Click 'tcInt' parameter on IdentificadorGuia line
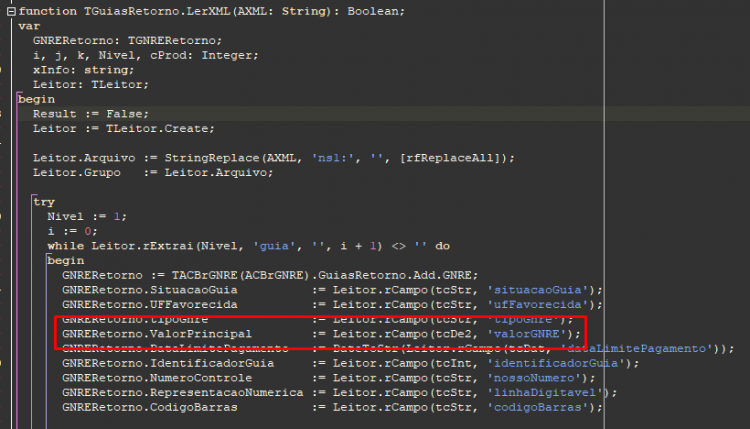 pos(453,363)
